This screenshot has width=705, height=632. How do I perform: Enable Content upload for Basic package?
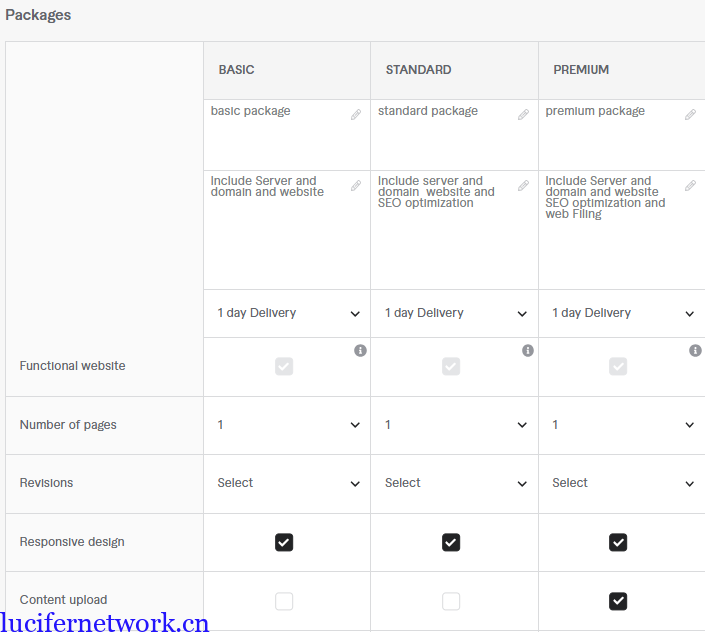coord(284,601)
